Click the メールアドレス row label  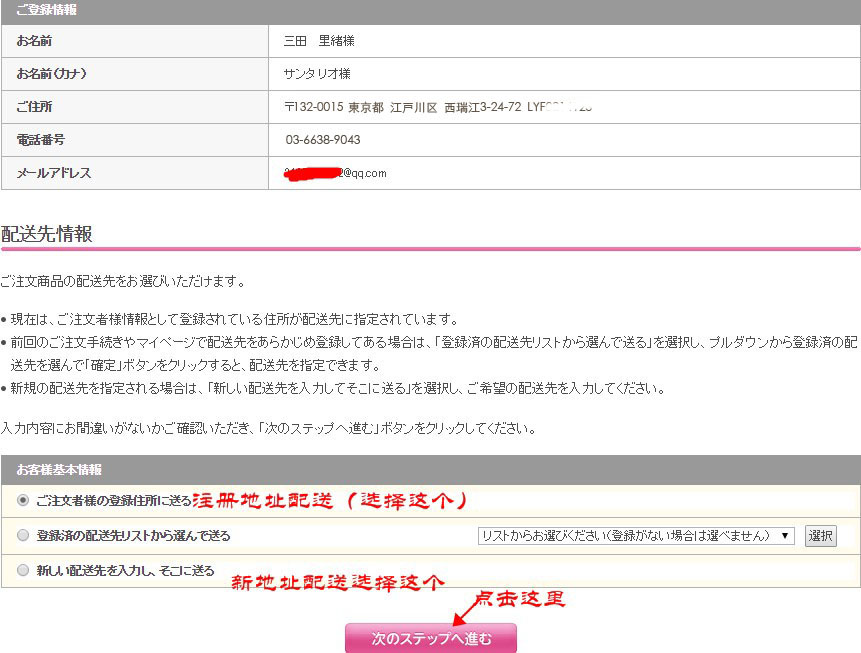point(53,173)
